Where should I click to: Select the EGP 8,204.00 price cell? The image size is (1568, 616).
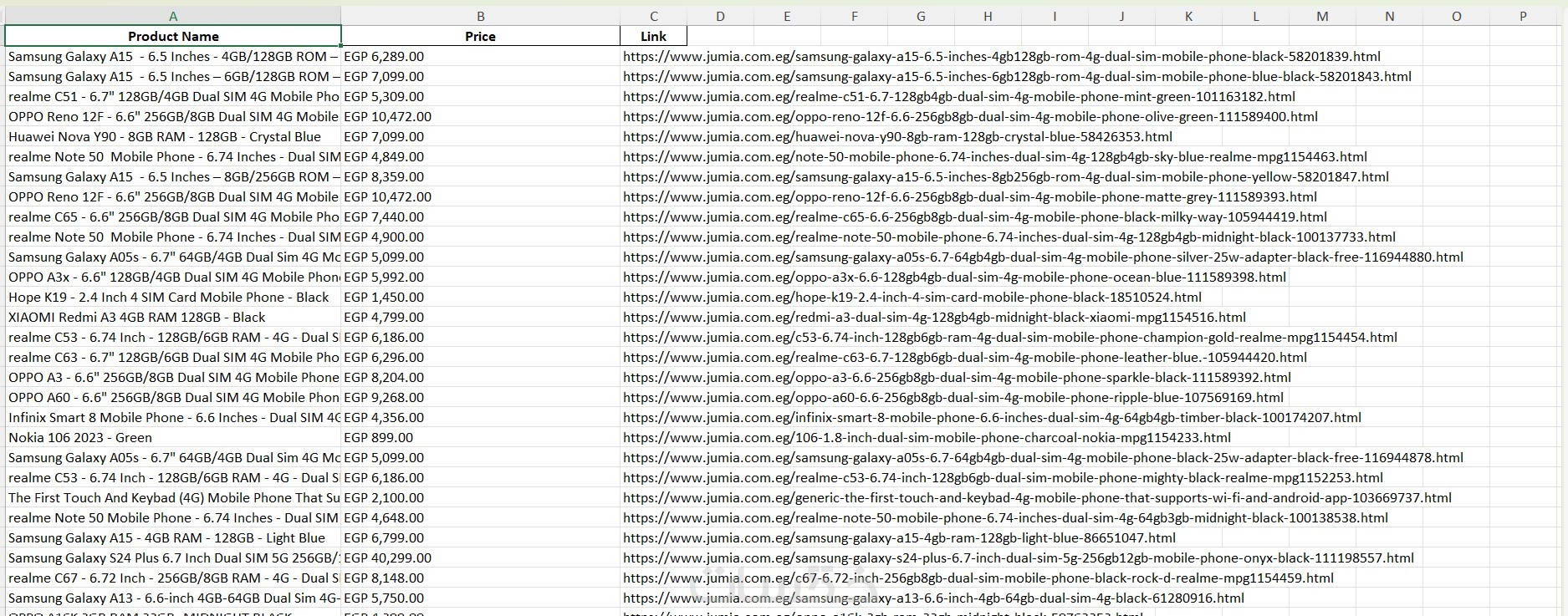click(481, 377)
